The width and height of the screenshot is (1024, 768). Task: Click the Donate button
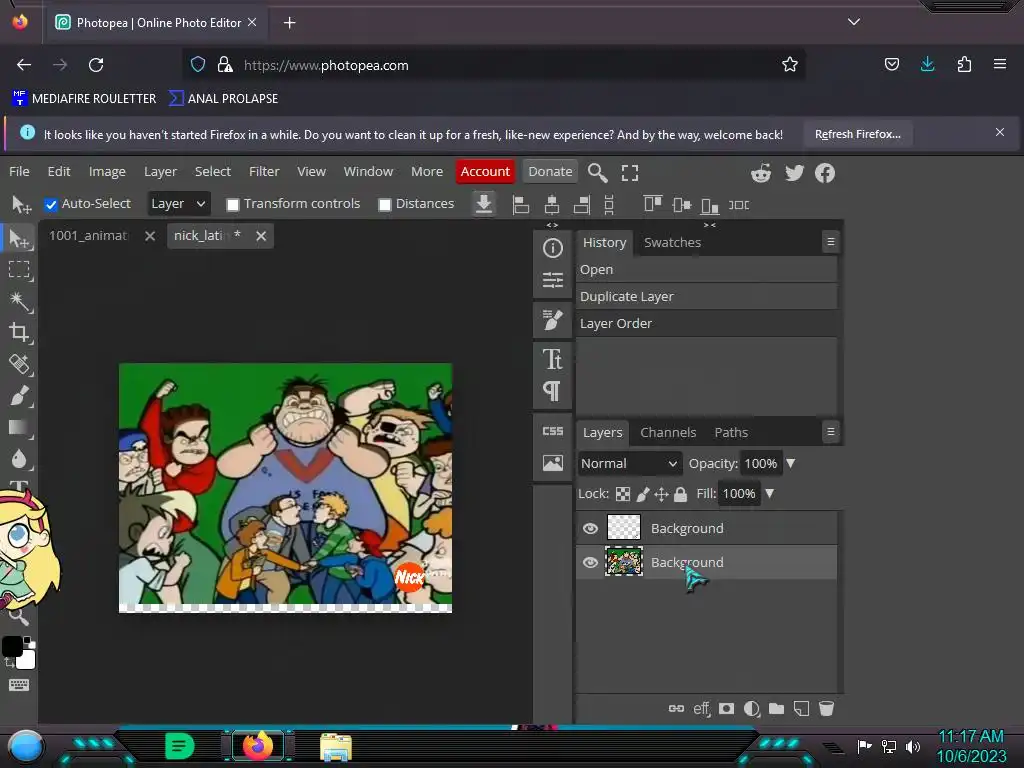coord(550,171)
